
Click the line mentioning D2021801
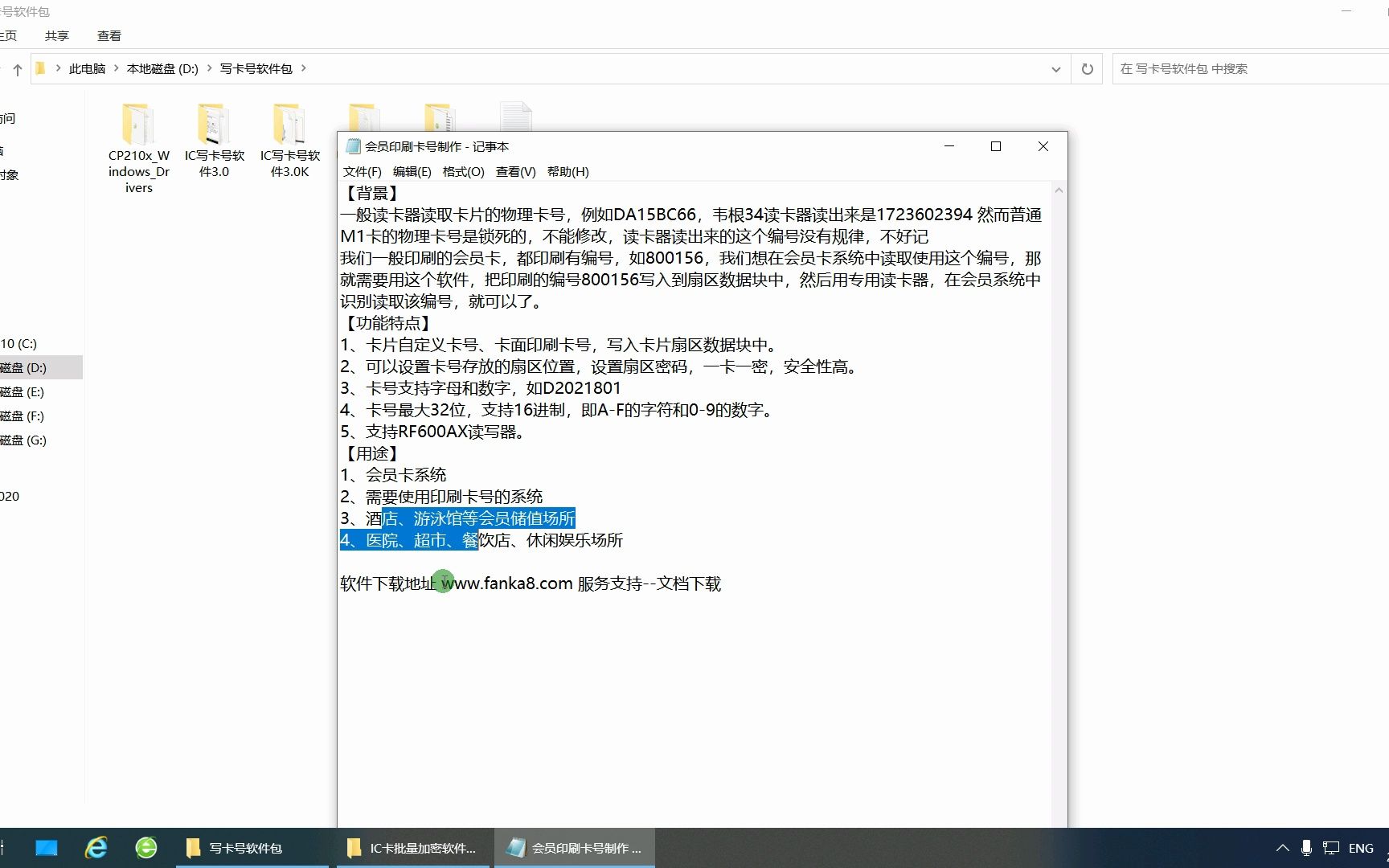(x=481, y=388)
